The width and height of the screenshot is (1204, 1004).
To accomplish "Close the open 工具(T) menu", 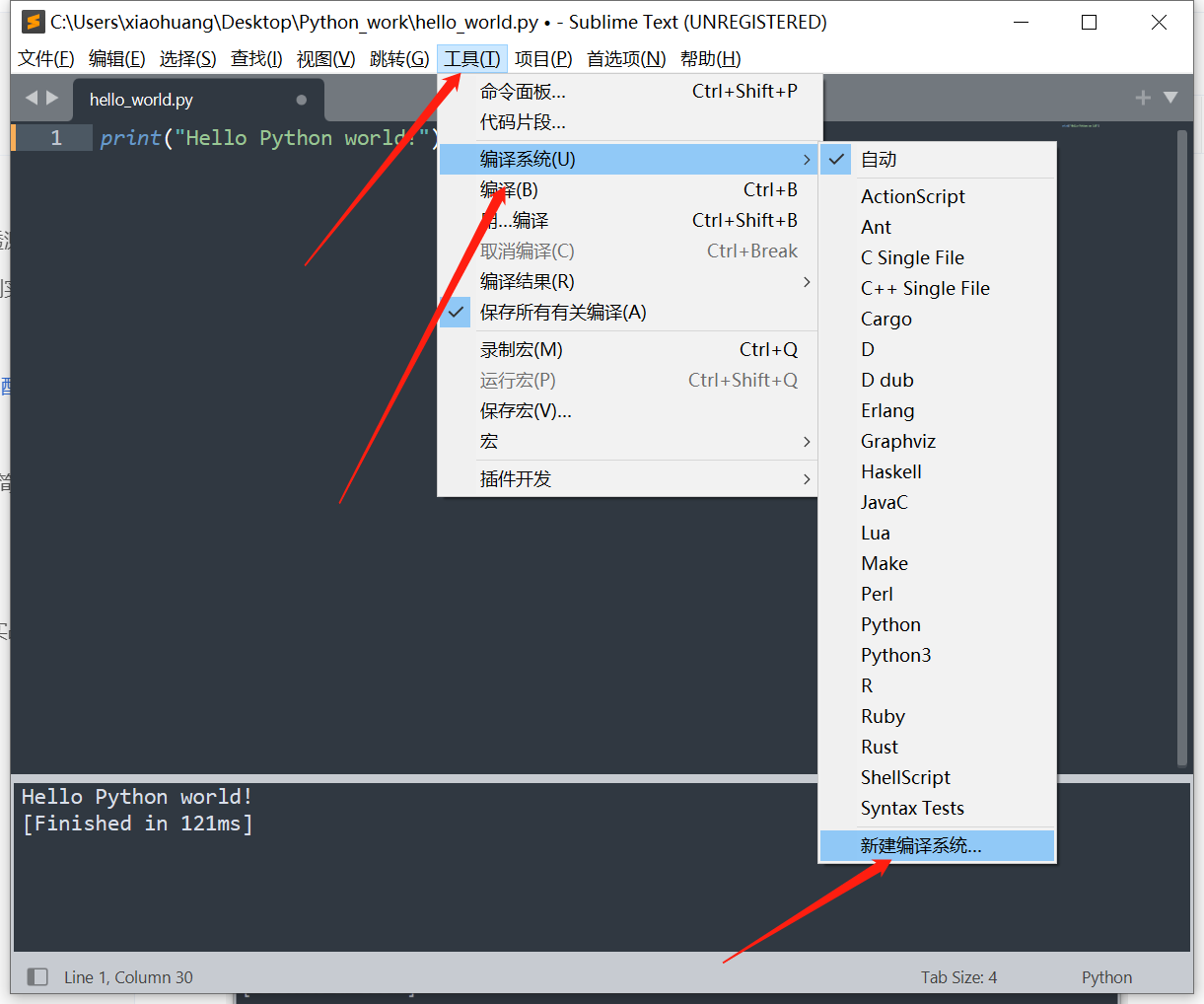I will point(471,59).
